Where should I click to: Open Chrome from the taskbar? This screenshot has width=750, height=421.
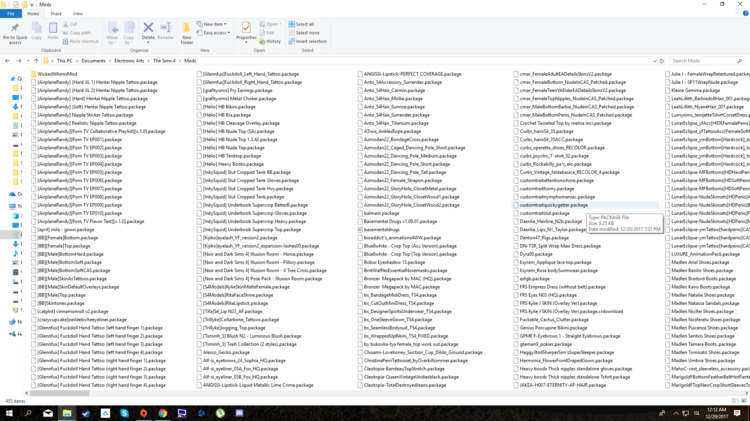163,413
